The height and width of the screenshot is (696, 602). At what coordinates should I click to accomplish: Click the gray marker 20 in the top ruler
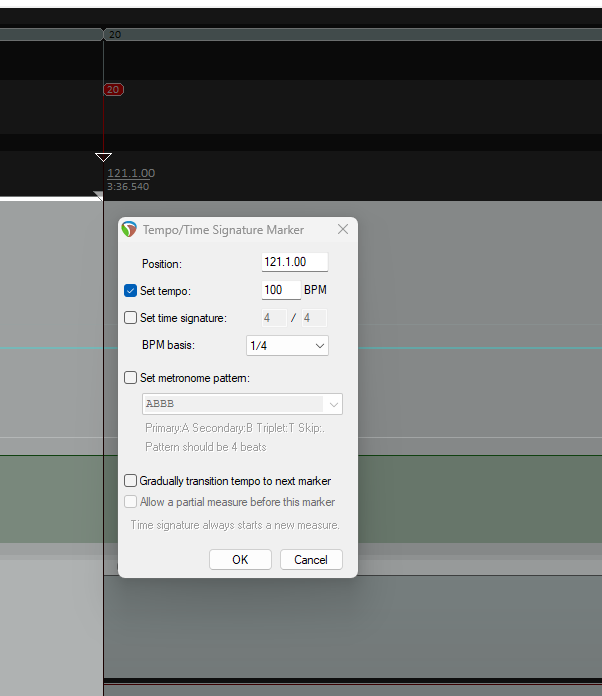(113, 34)
